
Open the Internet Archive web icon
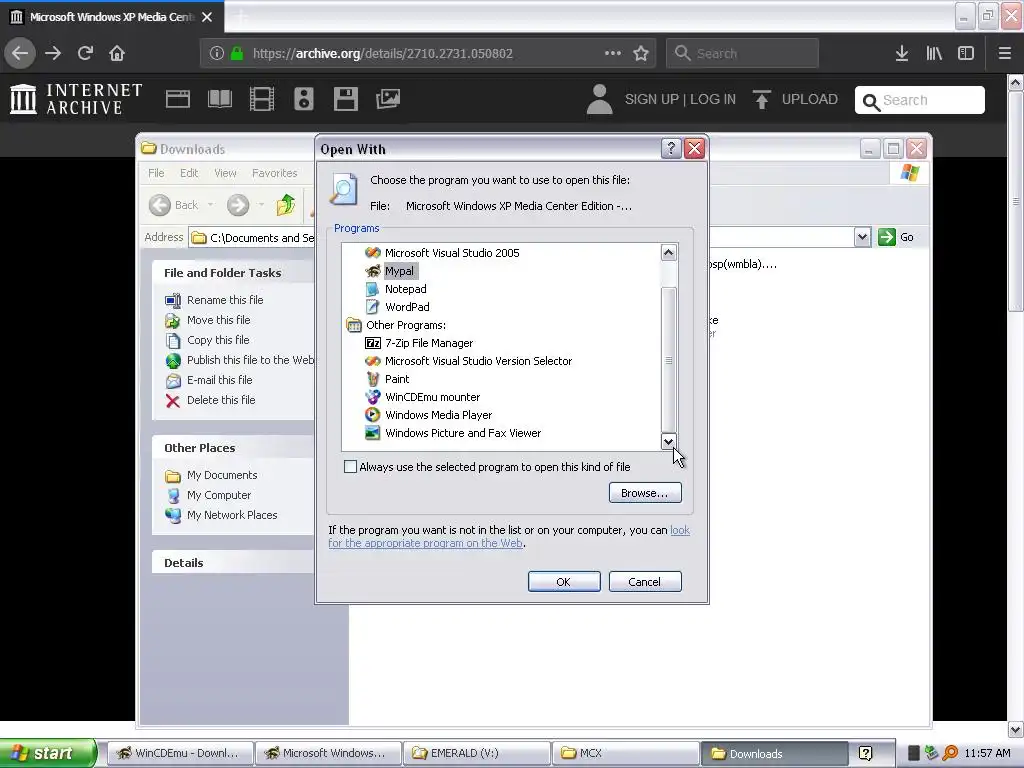point(178,99)
